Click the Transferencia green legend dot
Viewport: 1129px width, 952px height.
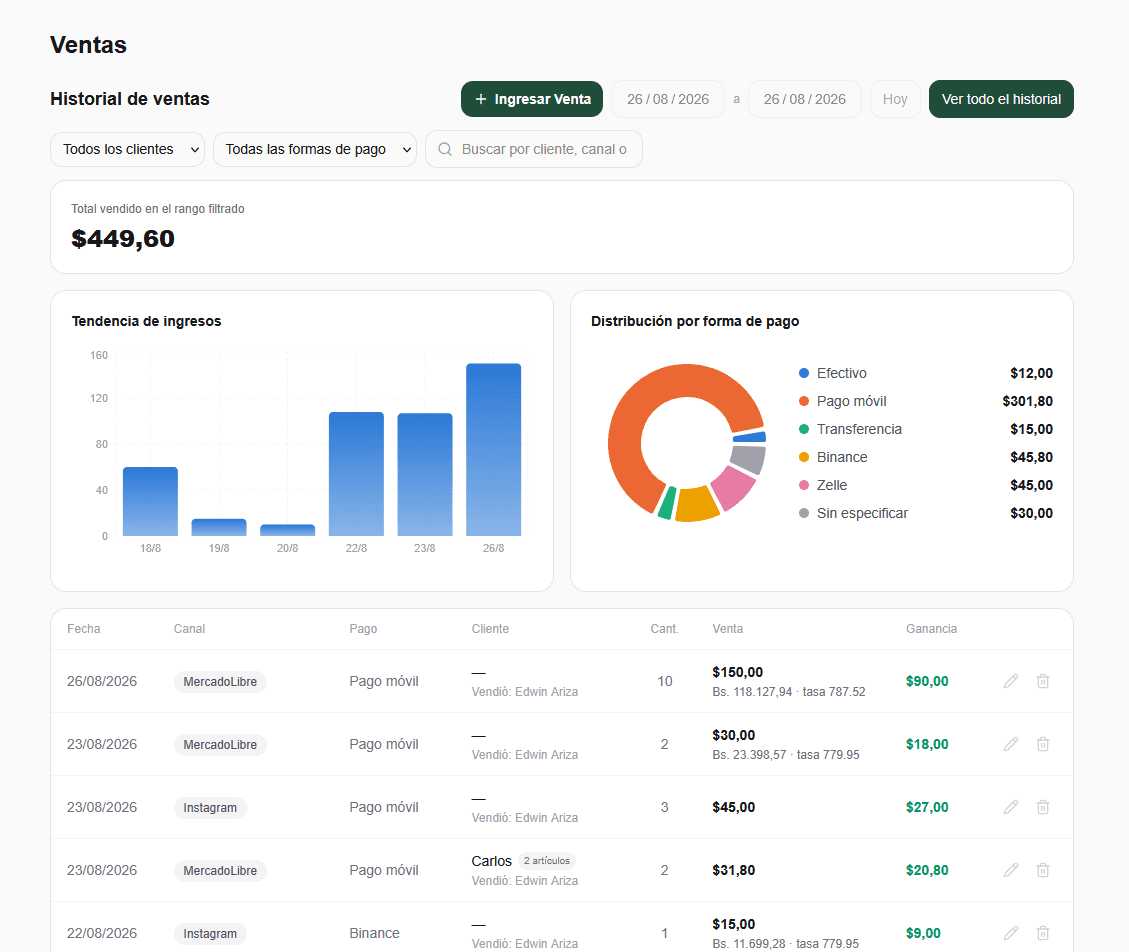point(804,429)
